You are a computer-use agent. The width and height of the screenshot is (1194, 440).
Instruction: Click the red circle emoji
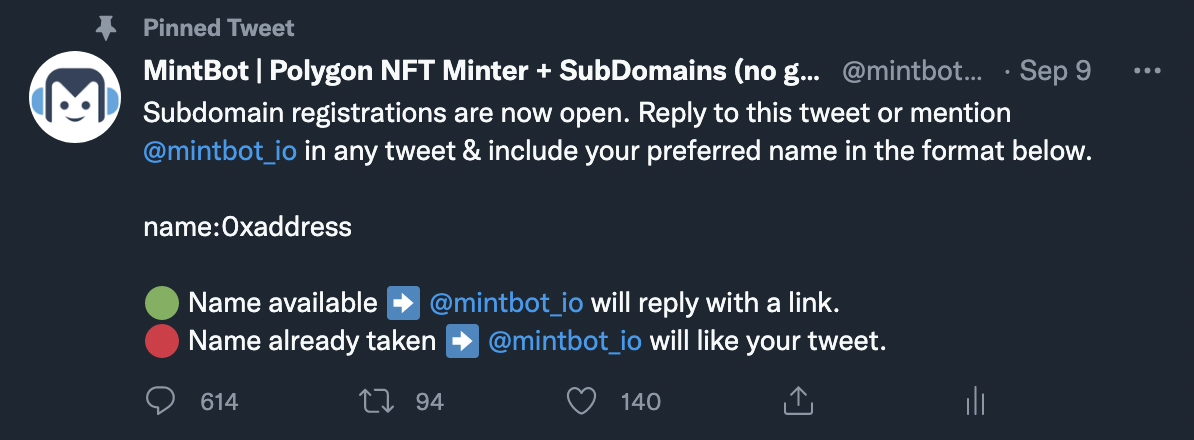[x=162, y=342]
